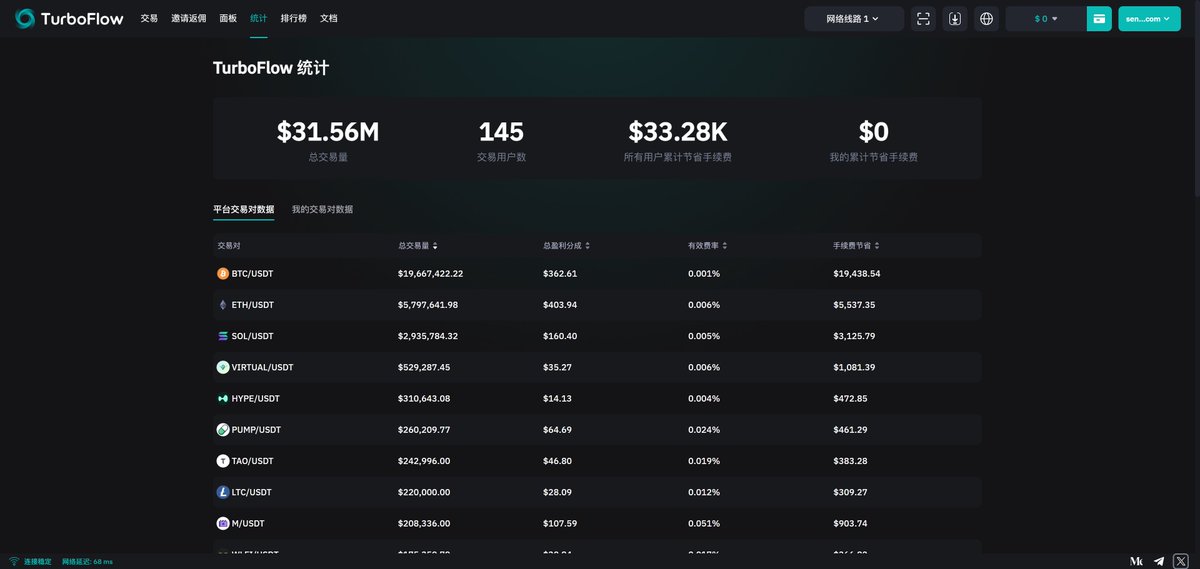Sort table by 总交易量 column
The image size is (1200, 569).
pos(418,246)
